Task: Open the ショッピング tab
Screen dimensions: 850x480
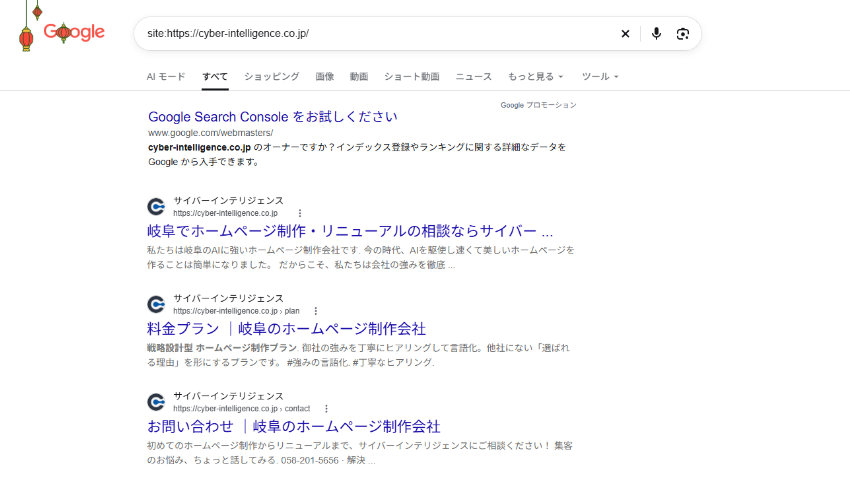Action: pos(272,76)
